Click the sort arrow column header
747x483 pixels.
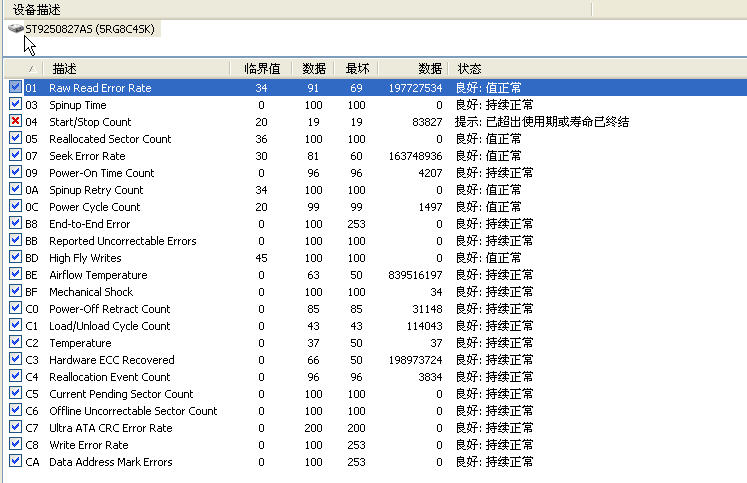(x=30, y=69)
